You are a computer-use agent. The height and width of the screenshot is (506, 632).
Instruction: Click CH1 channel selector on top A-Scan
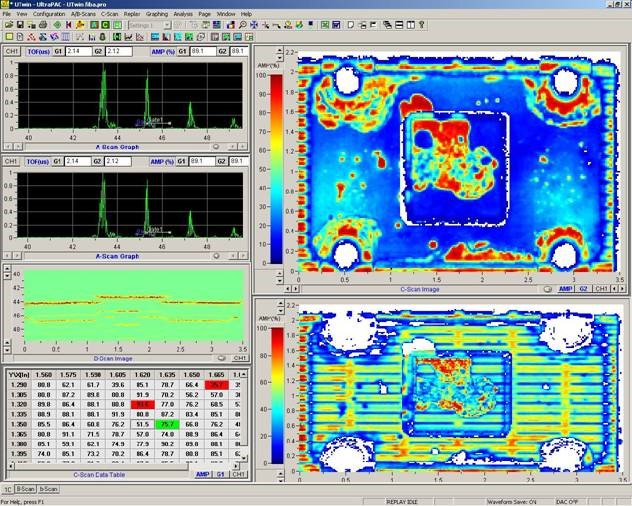[x=12, y=50]
